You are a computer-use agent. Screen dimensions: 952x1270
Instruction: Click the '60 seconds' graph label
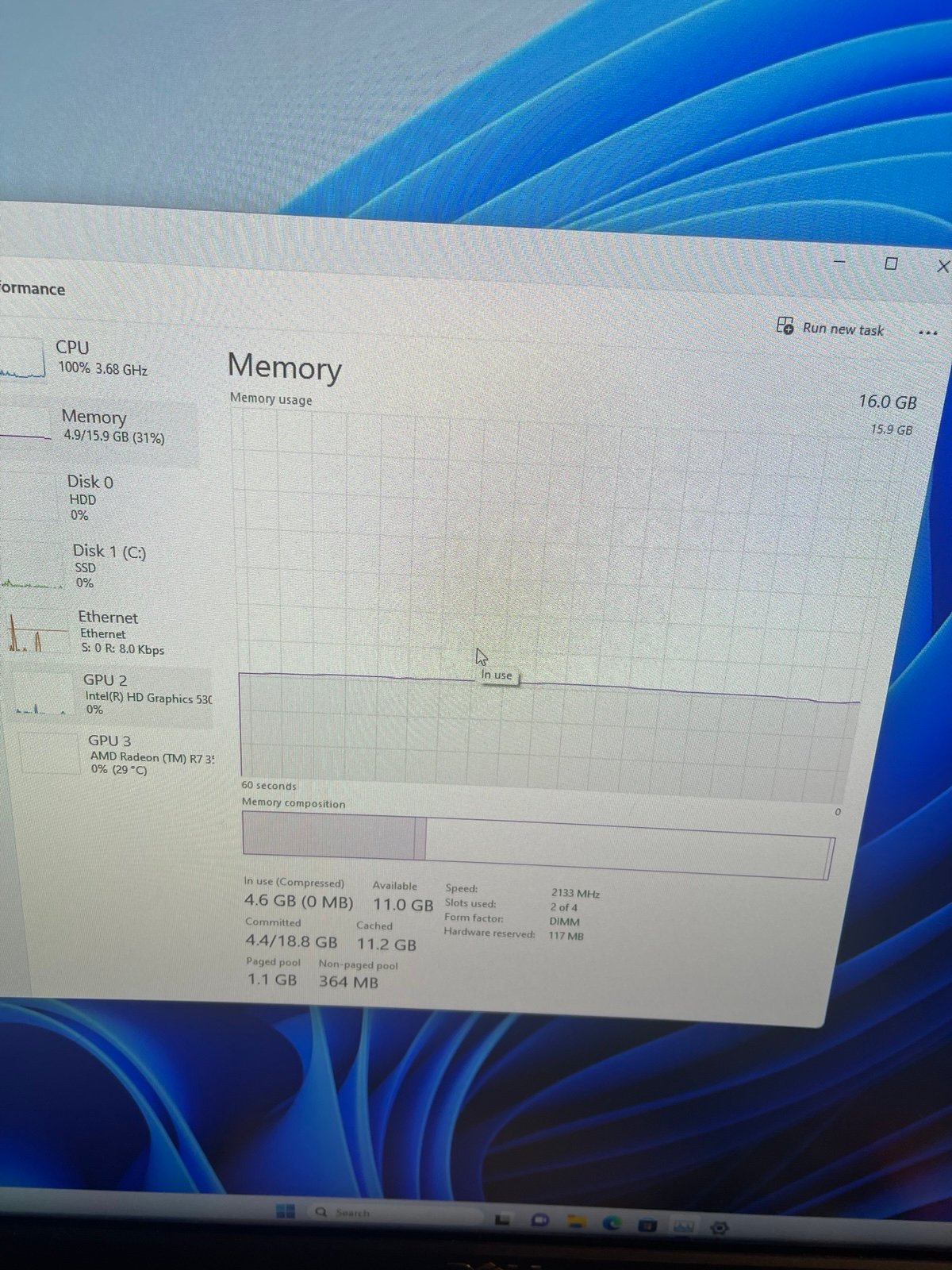[x=269, y=785]
